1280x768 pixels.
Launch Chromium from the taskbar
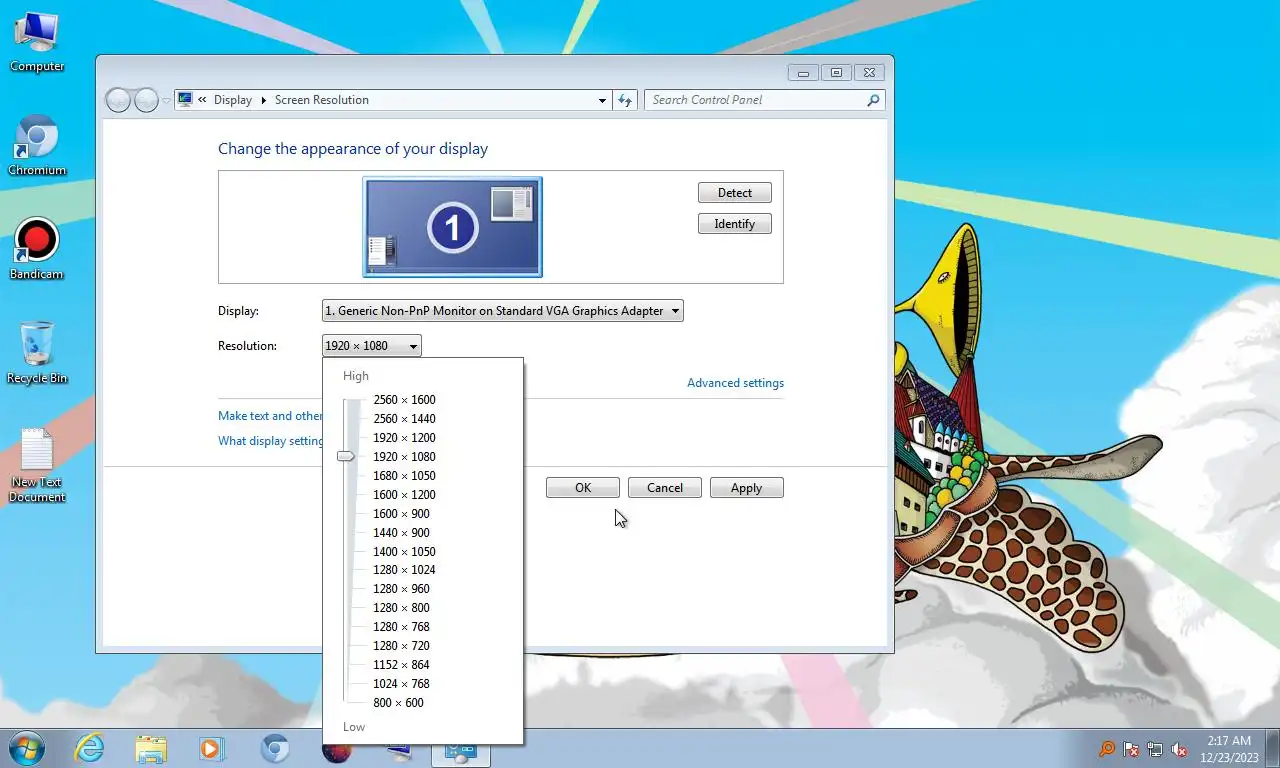click(275, 748)
